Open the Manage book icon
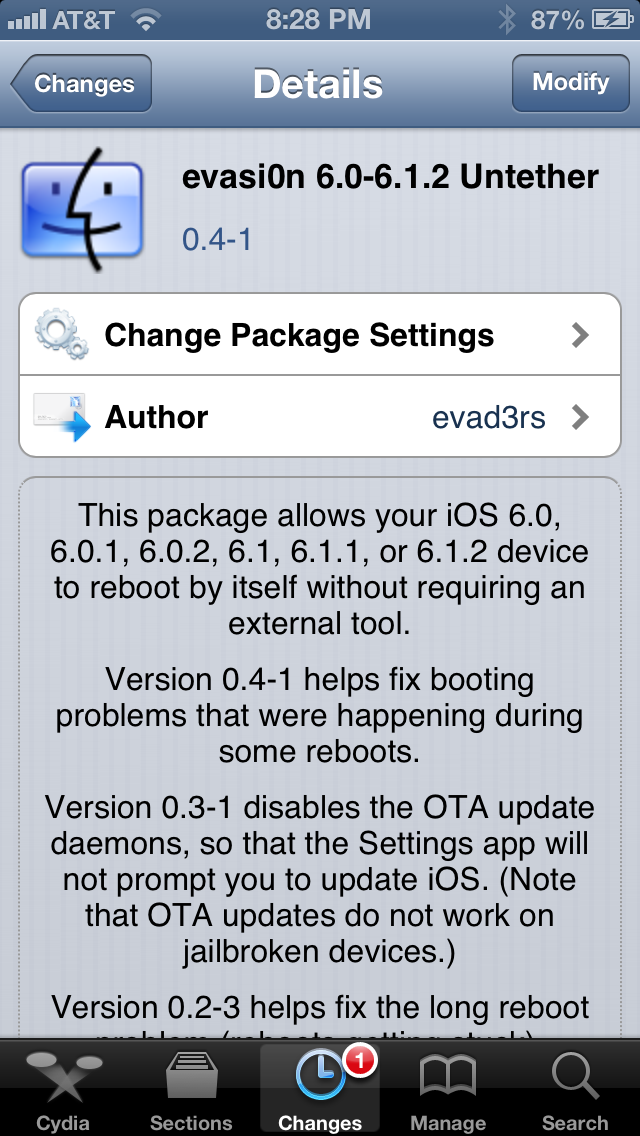 (447, 1078)
